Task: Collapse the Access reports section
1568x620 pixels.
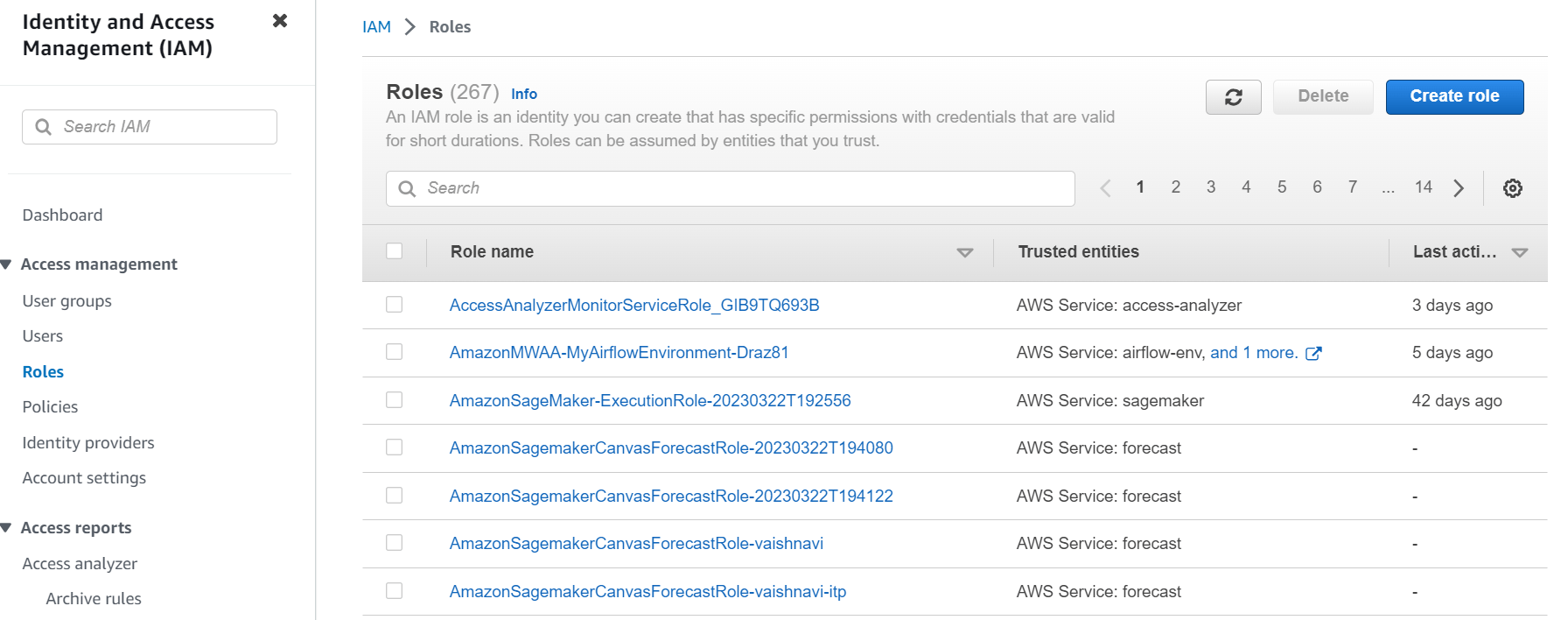Action: [7, 527]
